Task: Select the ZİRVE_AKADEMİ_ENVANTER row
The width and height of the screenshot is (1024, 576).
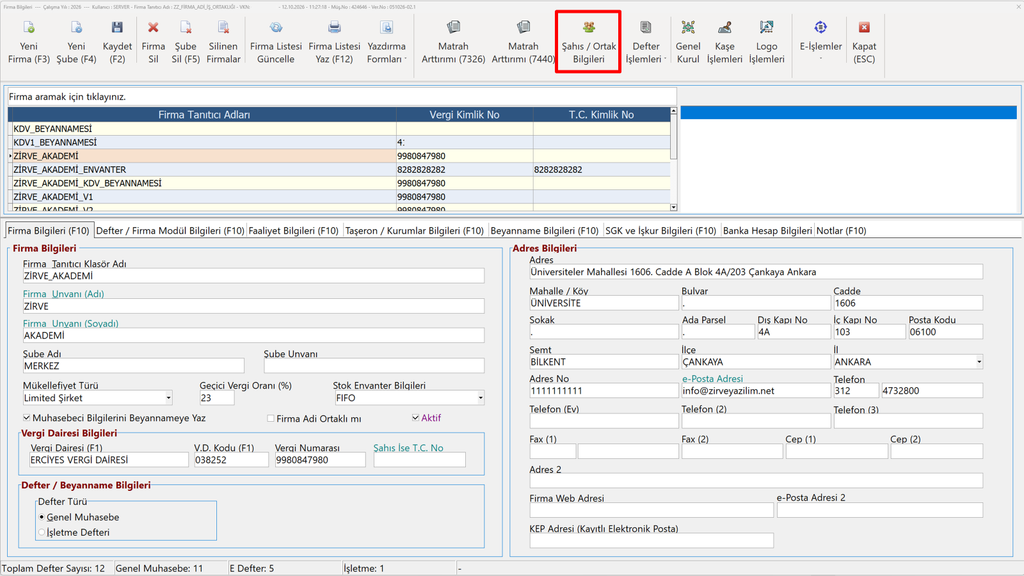Action: click(x=339, y=170)
